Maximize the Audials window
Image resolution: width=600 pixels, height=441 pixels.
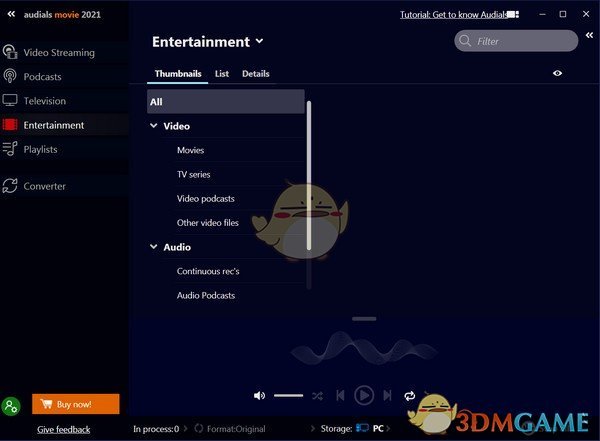point(563,14)
